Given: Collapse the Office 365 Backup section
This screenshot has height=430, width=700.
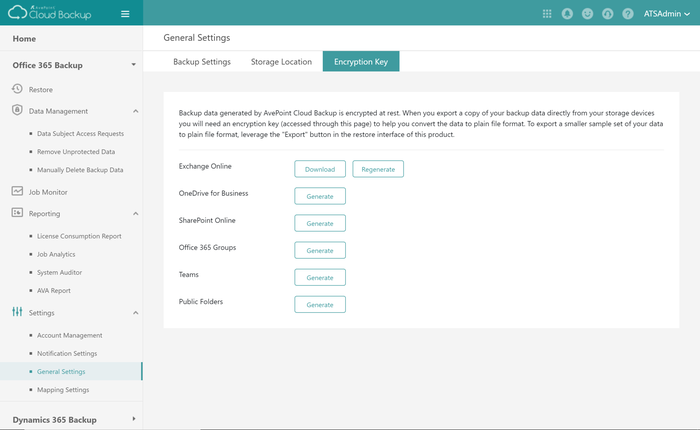Looking at the screenshot, I should pos(133,65).
